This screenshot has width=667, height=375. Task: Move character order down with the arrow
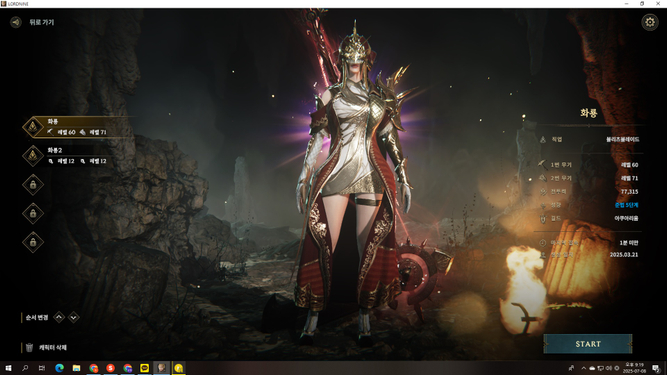click(x=74, y=317)
